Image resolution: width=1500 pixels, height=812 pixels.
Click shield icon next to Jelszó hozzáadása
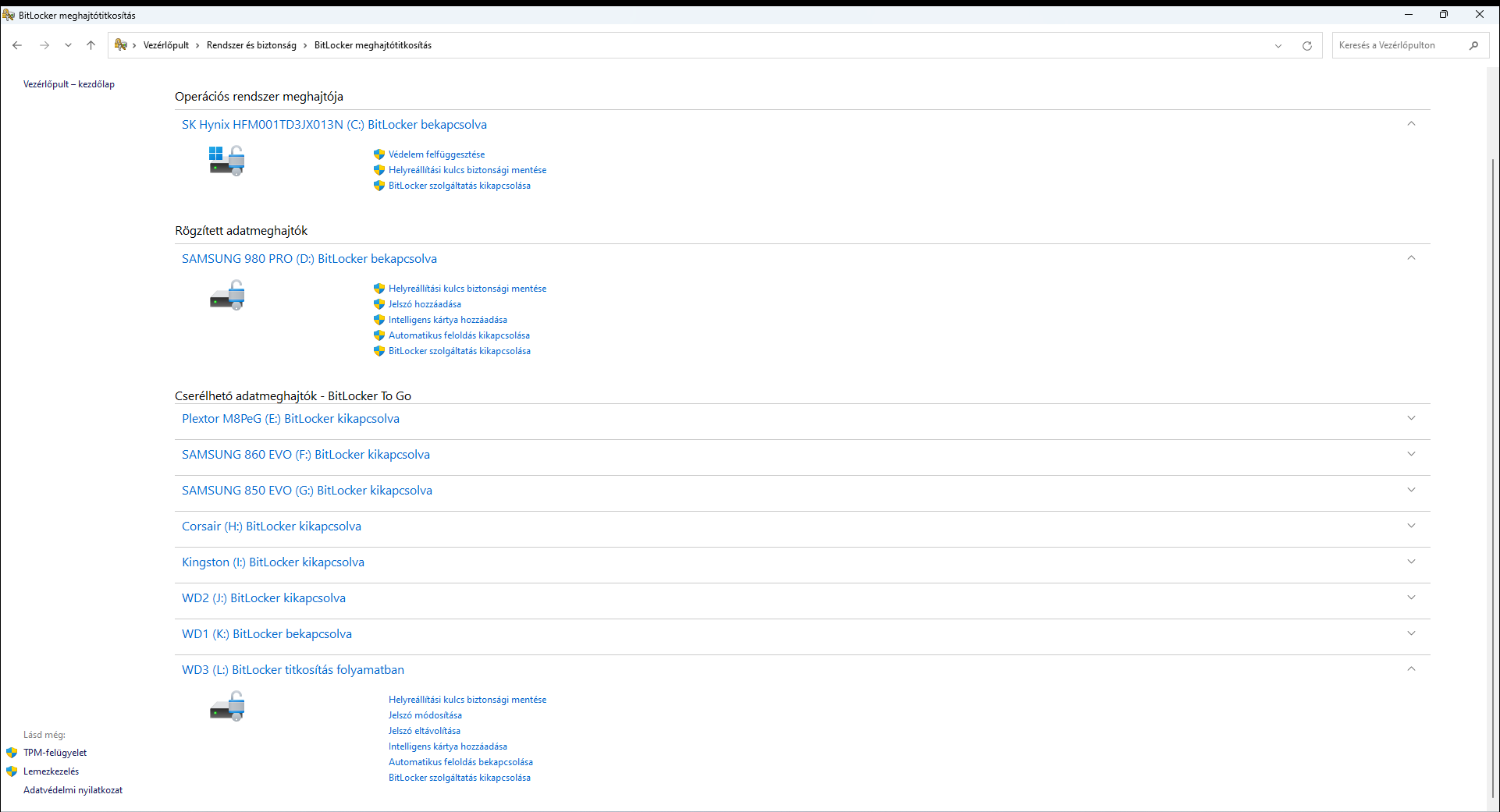click(379, 304)
